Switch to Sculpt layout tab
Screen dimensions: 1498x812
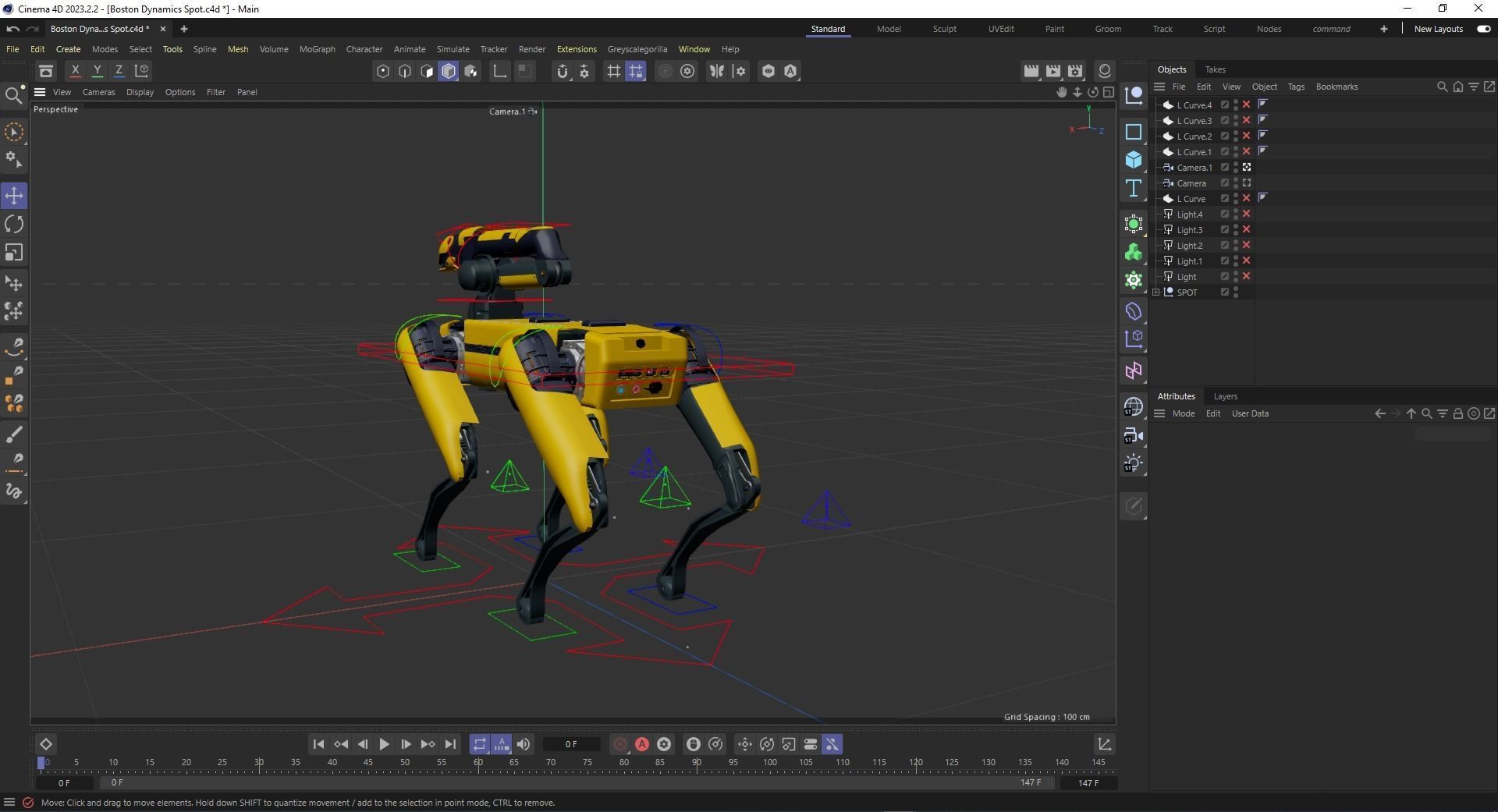pyautogui.click(x=944, y=29)
